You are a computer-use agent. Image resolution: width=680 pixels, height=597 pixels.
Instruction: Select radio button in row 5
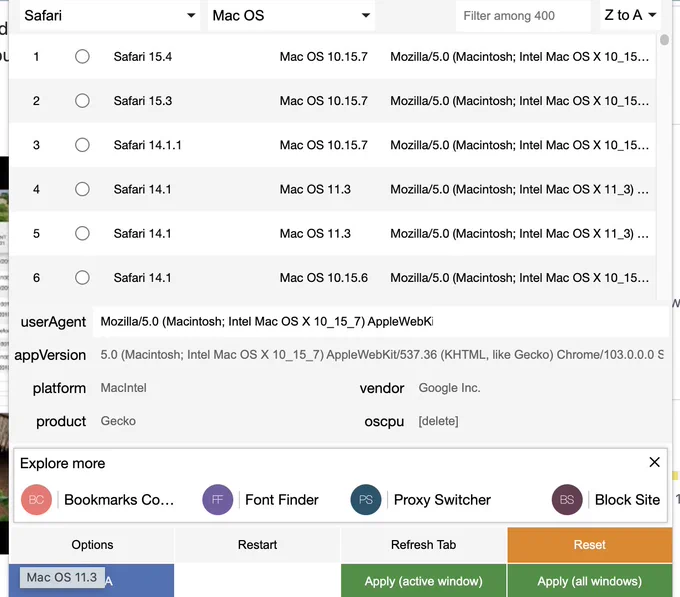(x=82, y=233)
